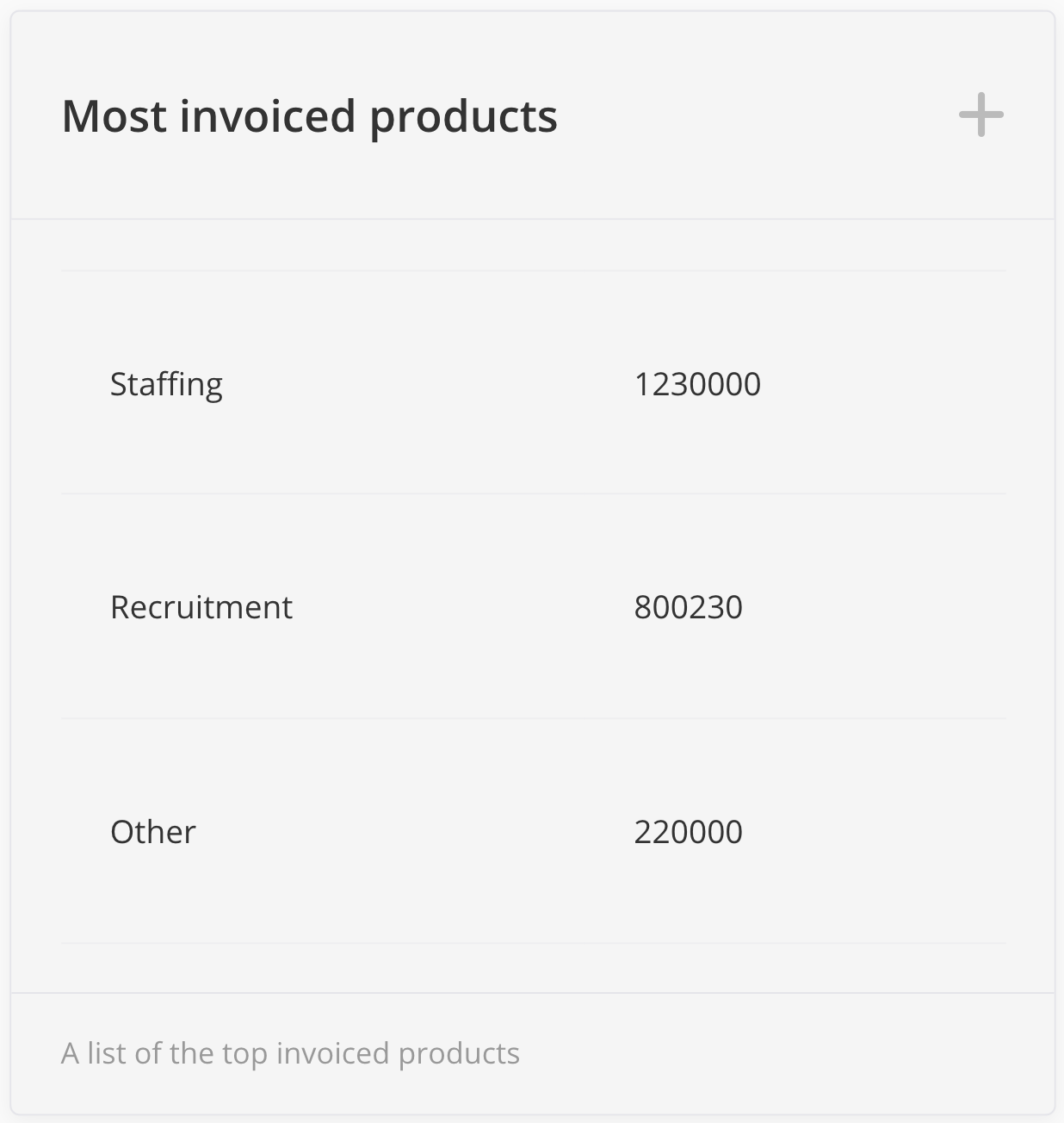Click the last digit of Recruitment's 800230
This screenshot has height=1123, width=1064.
coord(734,607)
